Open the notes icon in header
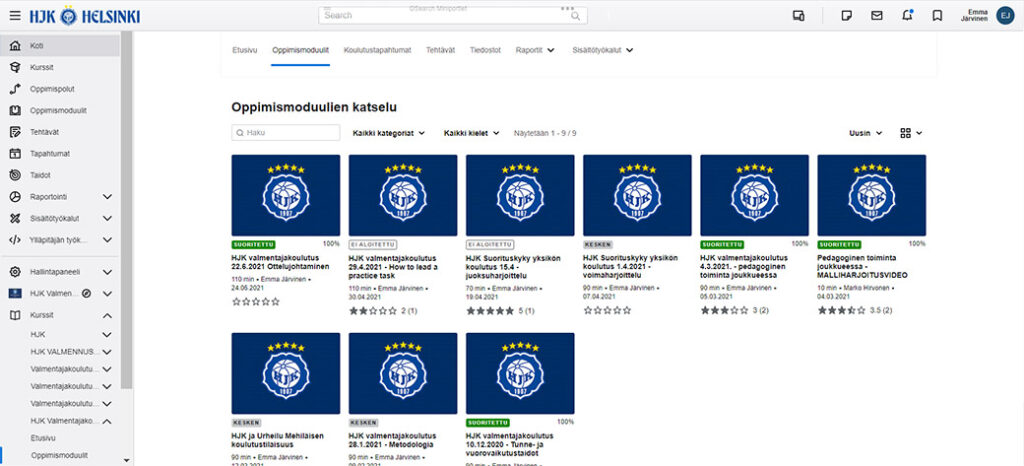The width and height of the screenshot is (1024, 466). 846,16
